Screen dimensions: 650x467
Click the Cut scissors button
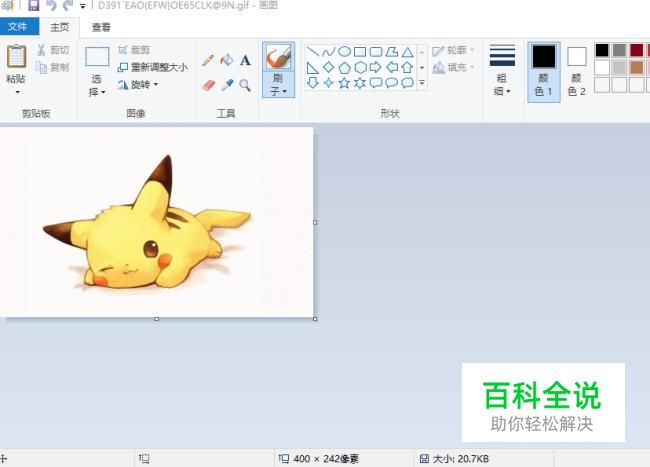pyautogui.click(x=53, y=50)
